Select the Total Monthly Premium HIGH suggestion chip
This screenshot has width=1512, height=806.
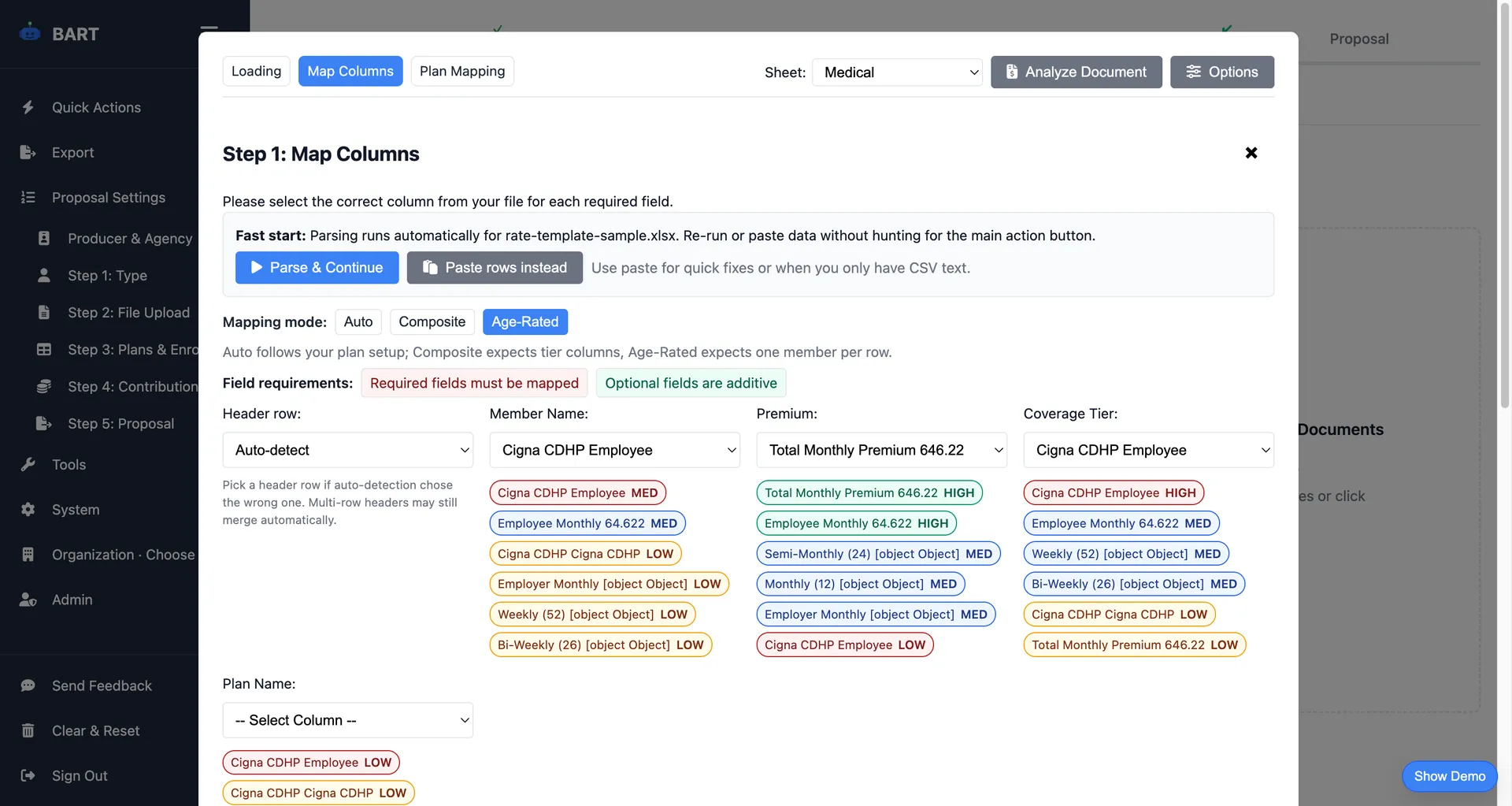(x=869, y=492)
